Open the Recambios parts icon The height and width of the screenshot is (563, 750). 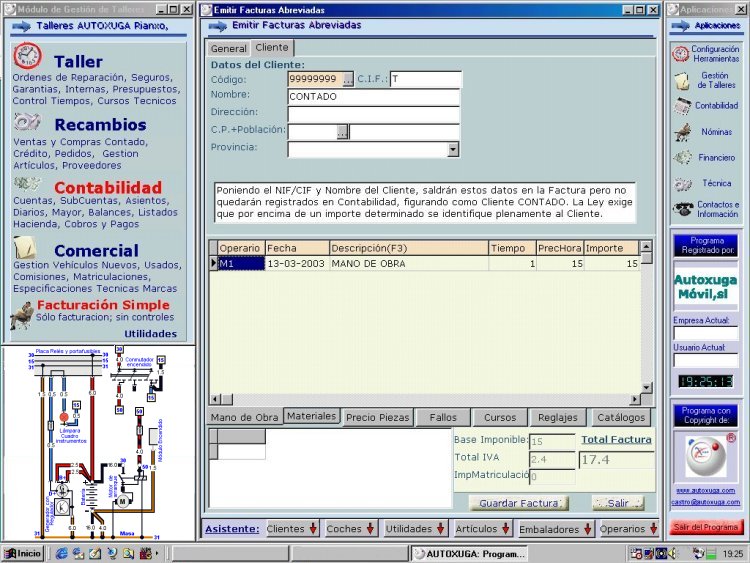tap(27, 122)
